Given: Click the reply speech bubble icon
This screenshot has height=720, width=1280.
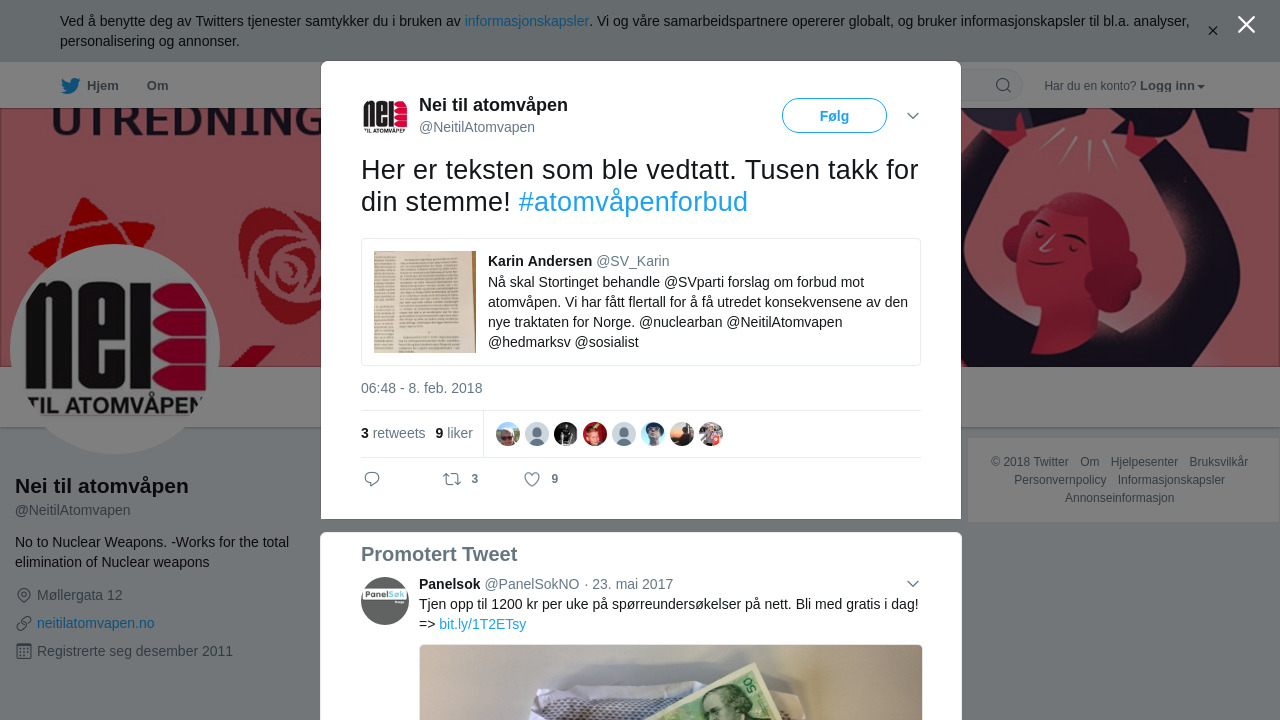Looking at the screenshot, I should [x=372, y=479].
